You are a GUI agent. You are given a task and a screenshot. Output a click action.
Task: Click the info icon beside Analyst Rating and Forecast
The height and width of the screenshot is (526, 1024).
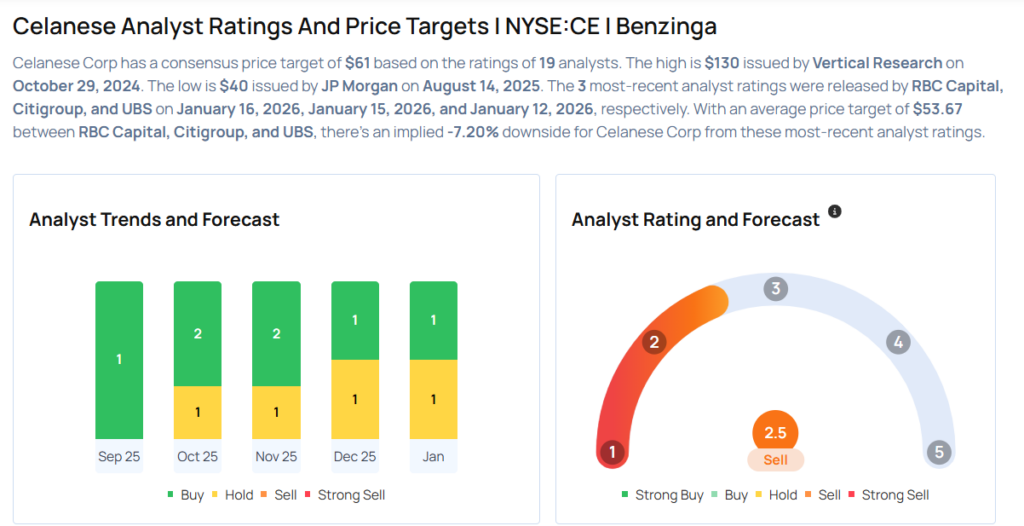835,212
